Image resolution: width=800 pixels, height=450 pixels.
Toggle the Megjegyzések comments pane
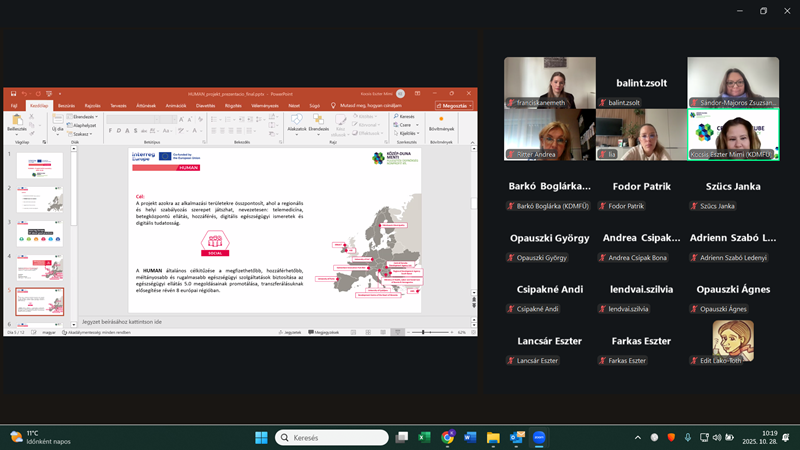tap(326, 331)
